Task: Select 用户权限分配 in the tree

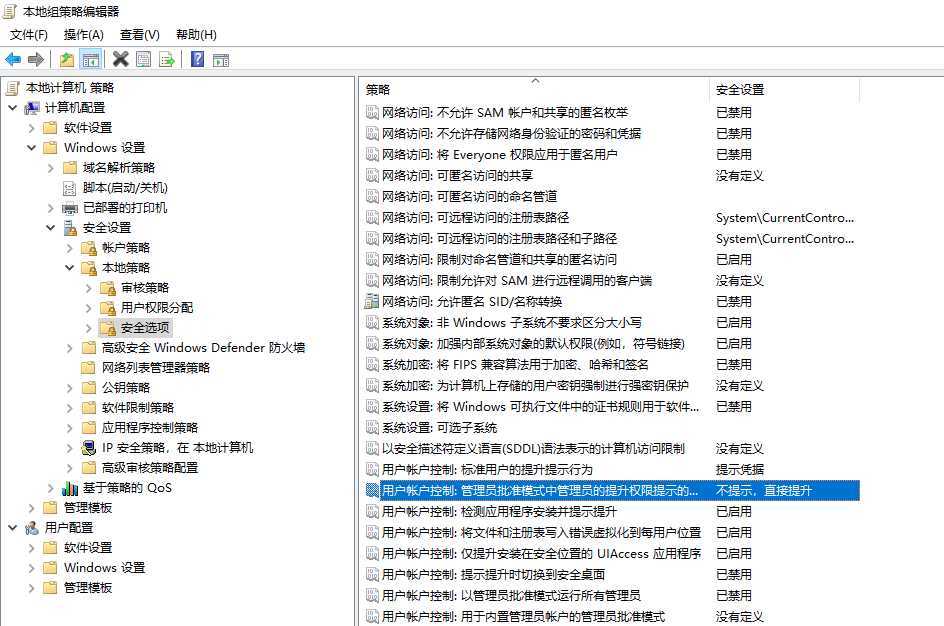Action: [157, 308]
